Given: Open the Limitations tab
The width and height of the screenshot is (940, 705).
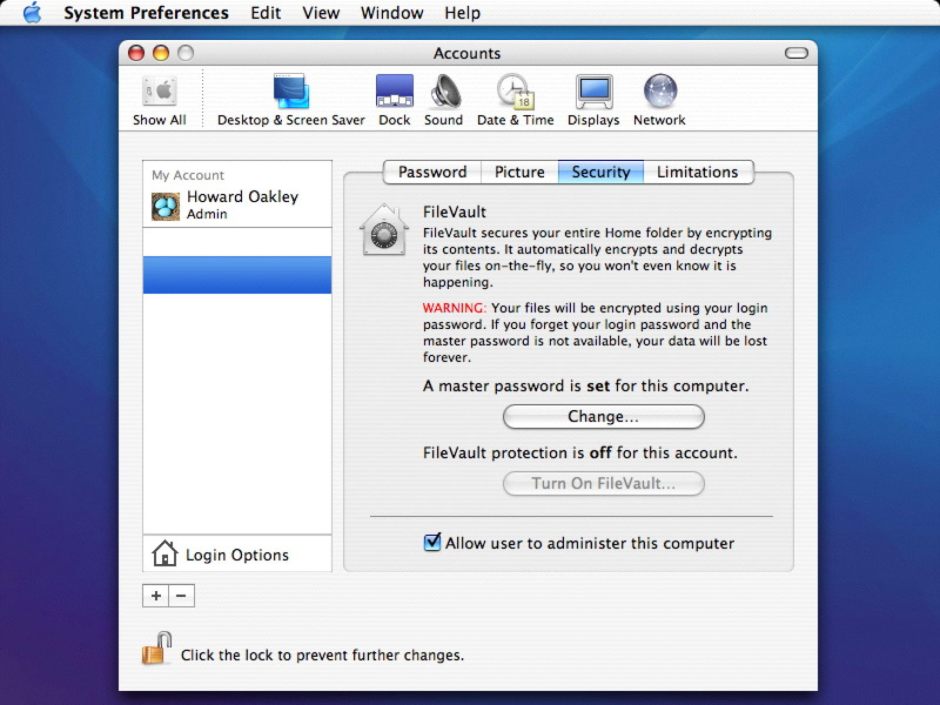Looking at the screenshot, I should (x=697, y=172).
